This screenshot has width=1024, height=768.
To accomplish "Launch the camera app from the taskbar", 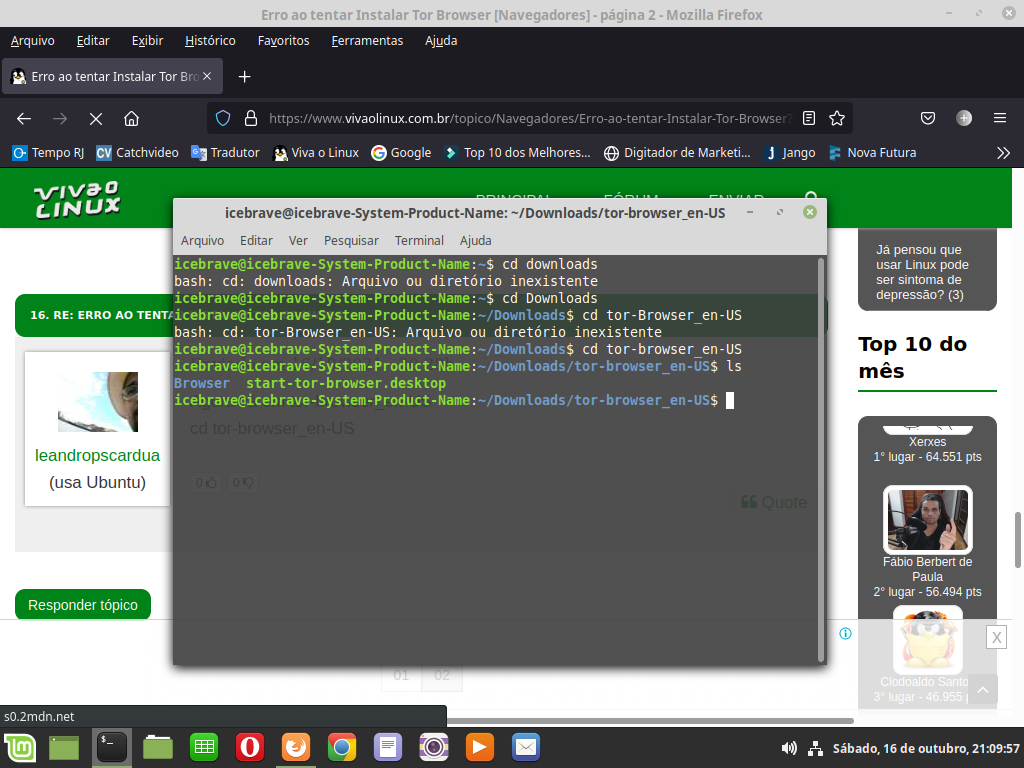I will pos(434,748).
